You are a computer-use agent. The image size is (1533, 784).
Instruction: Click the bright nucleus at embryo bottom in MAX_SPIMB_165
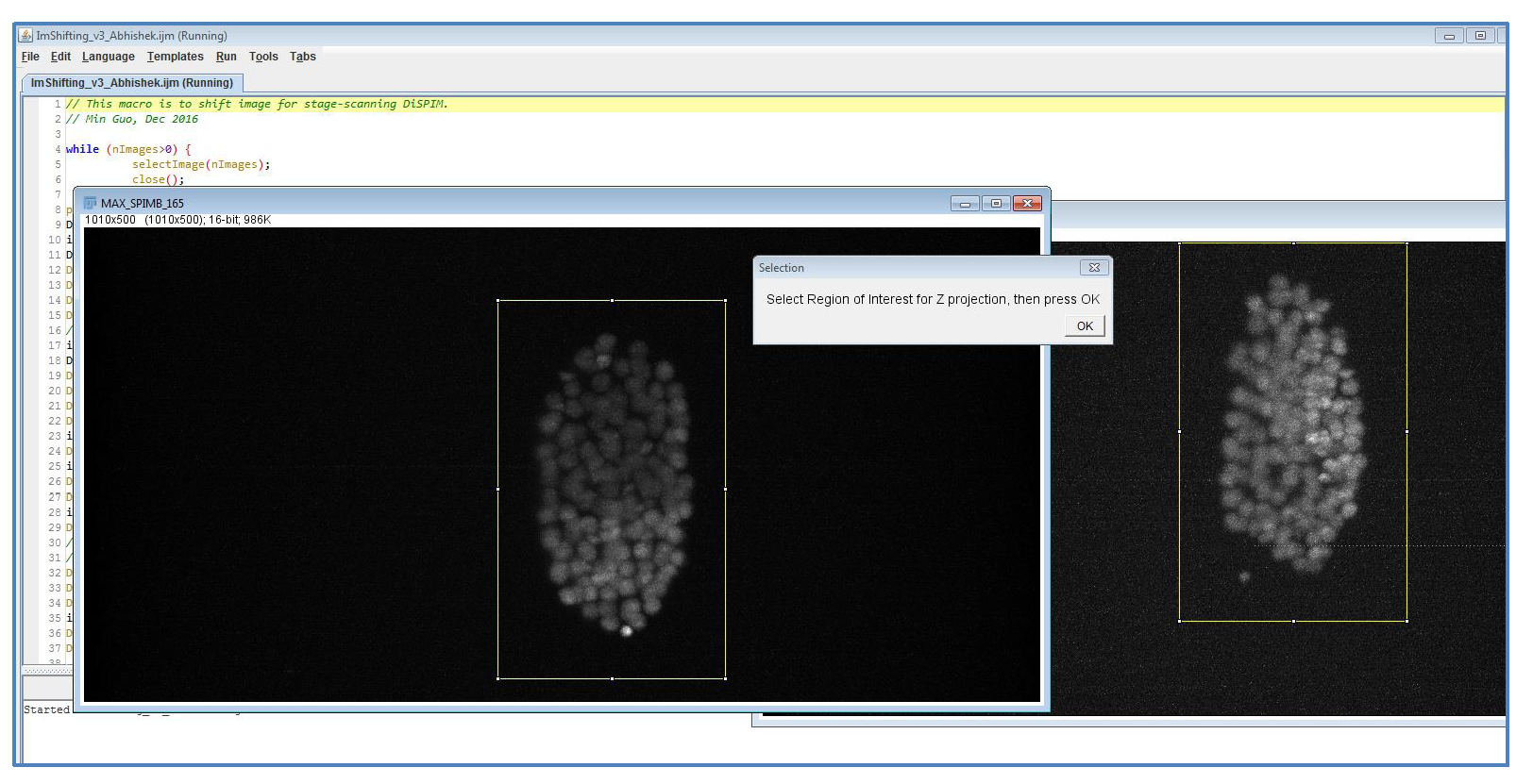pos(626,630)
